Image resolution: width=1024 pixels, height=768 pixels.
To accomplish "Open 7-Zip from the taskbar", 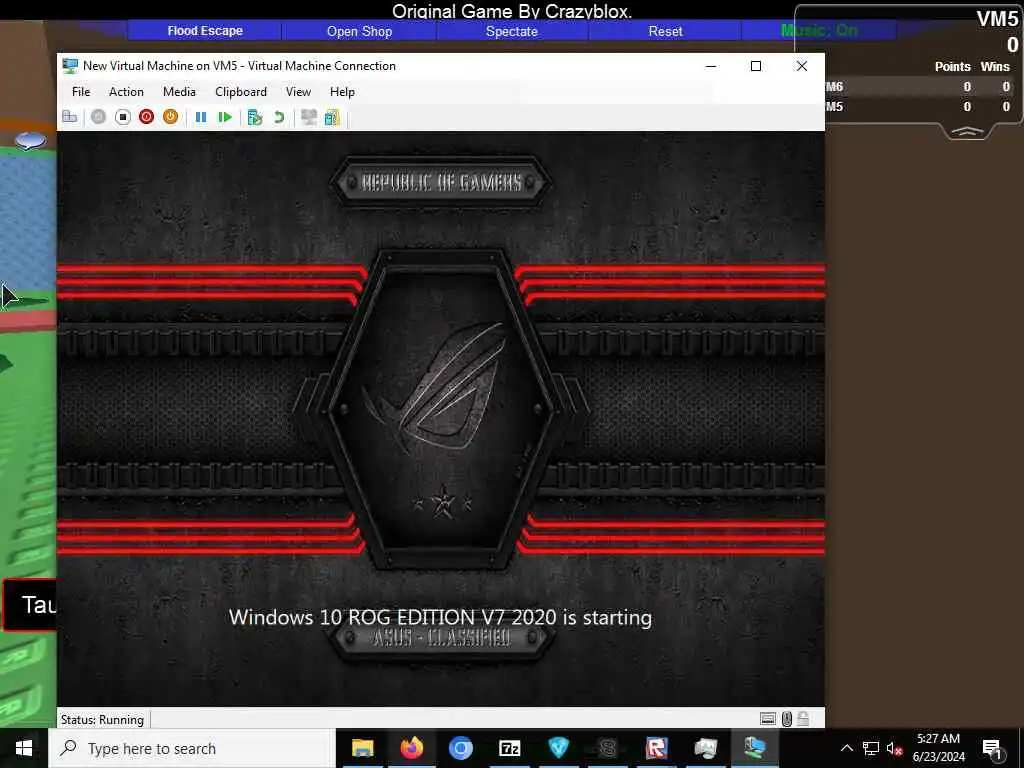I will coord(509,748).
